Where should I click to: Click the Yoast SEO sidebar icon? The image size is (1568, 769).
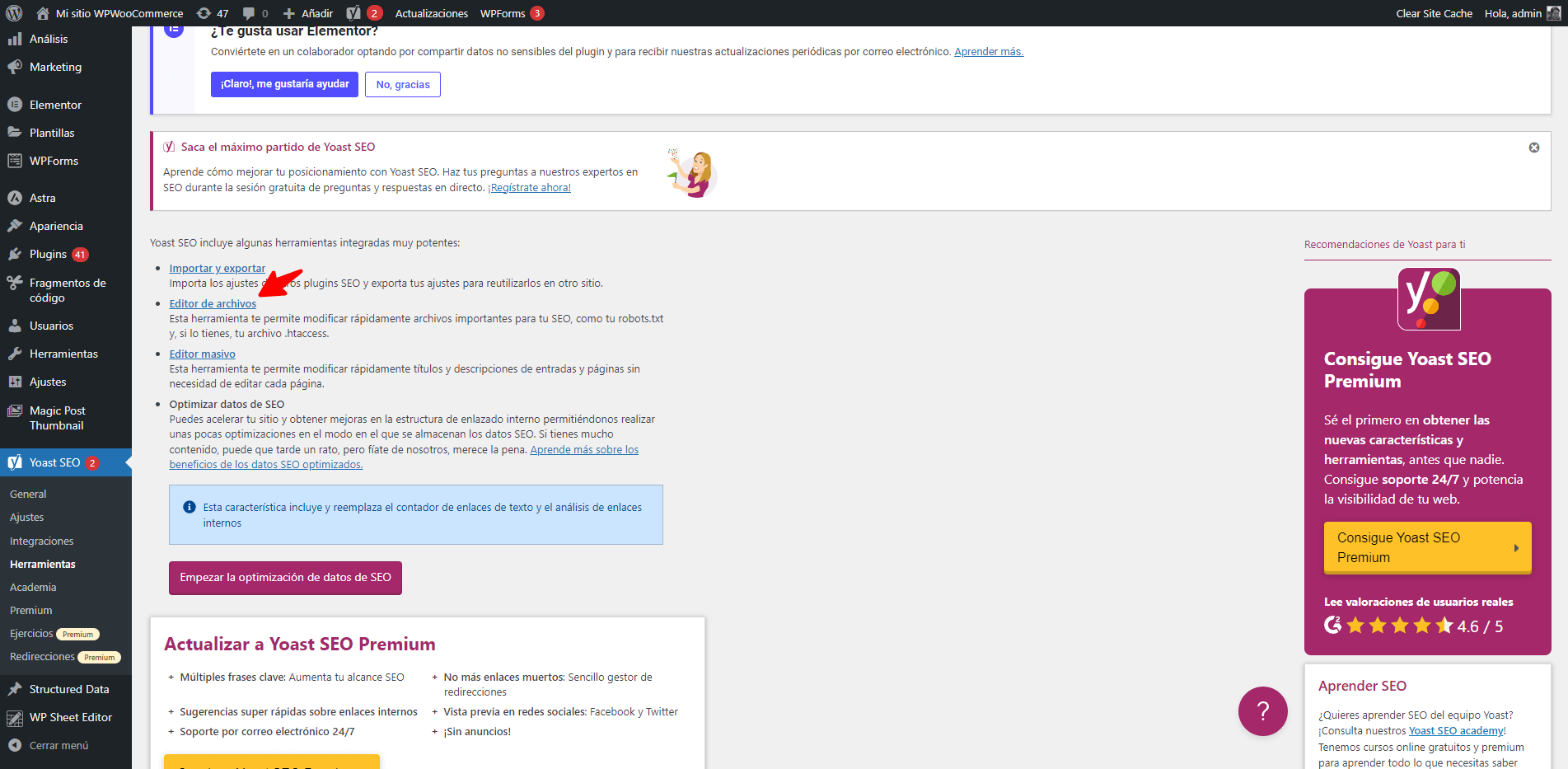click(15, 462)
